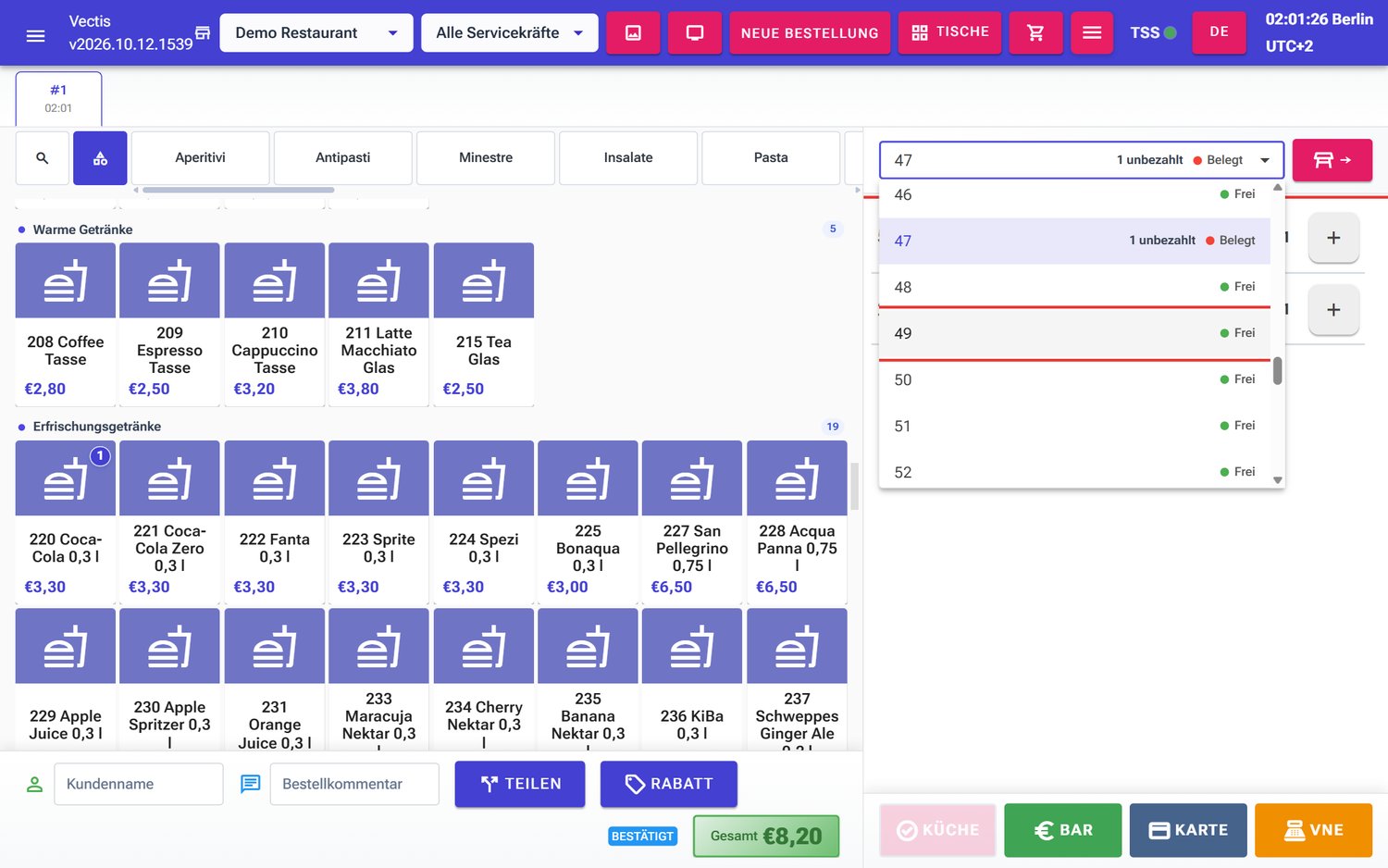
Task: Open the shopping cart button
Action: [1035, 33]
